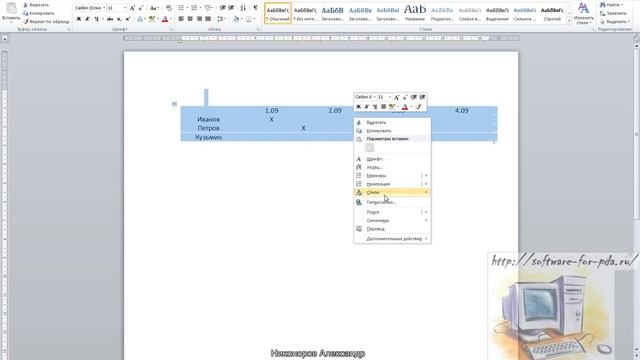Expand Synonyms (Синонимы) submenu in context menu

(392, 220)
